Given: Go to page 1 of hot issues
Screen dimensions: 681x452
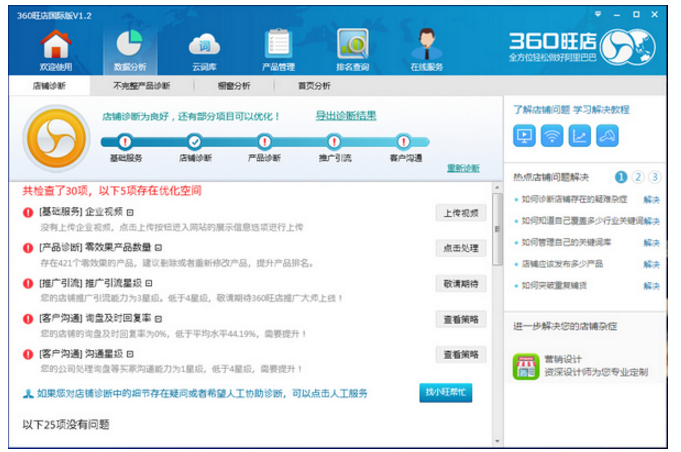Looking at the screenshot, I should (621, 177).
